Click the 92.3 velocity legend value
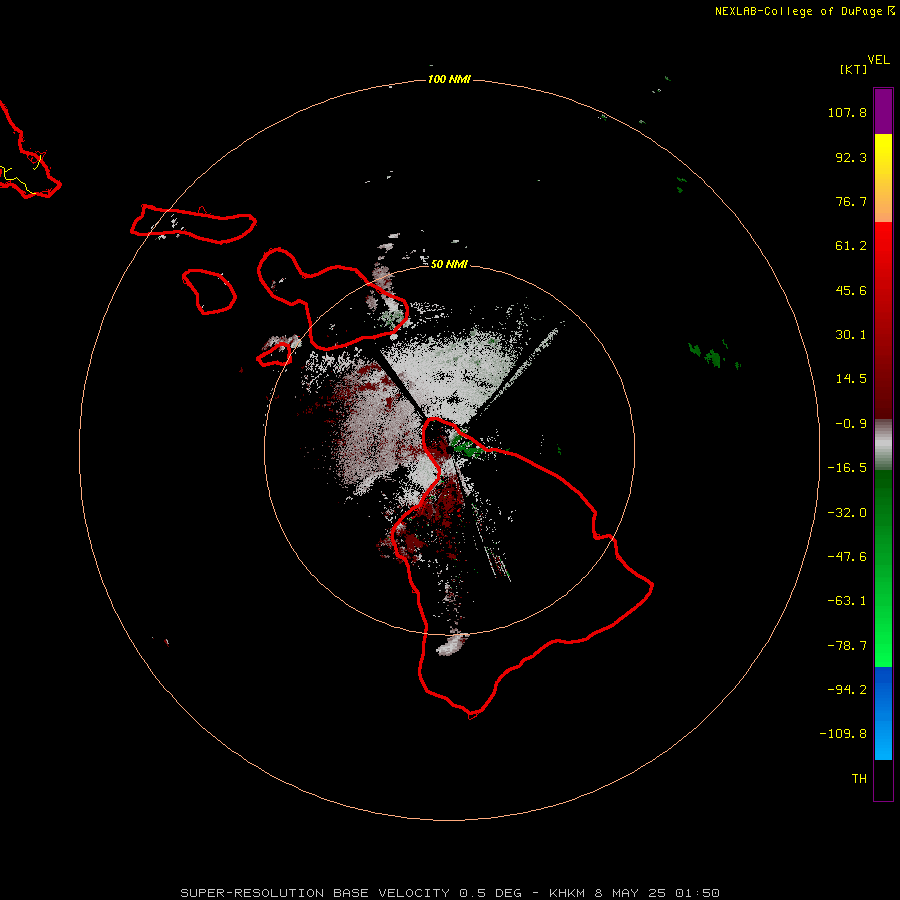900x900 pixels. pos(851,157)
